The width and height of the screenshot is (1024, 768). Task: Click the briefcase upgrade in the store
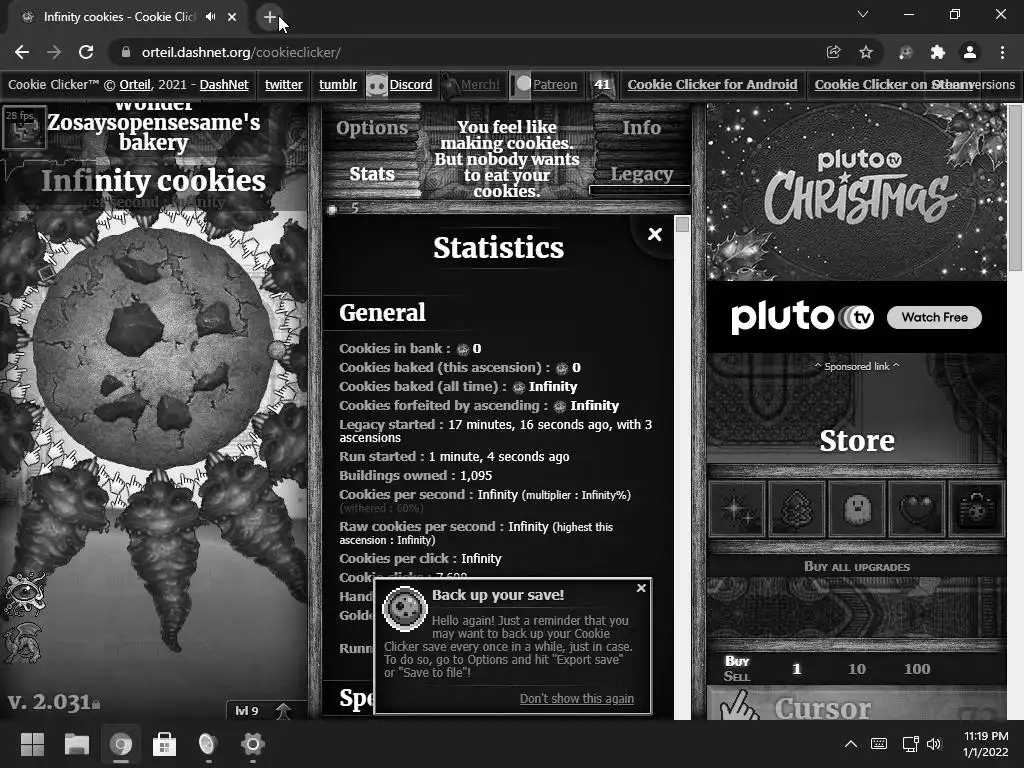(x=977, y=509)
